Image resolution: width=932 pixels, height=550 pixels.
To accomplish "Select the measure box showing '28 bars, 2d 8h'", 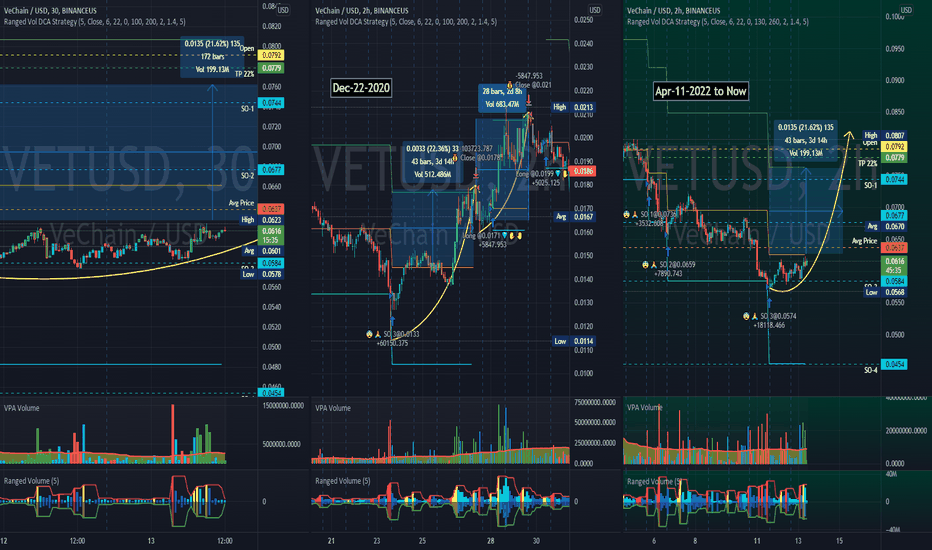I will point(502,98).
